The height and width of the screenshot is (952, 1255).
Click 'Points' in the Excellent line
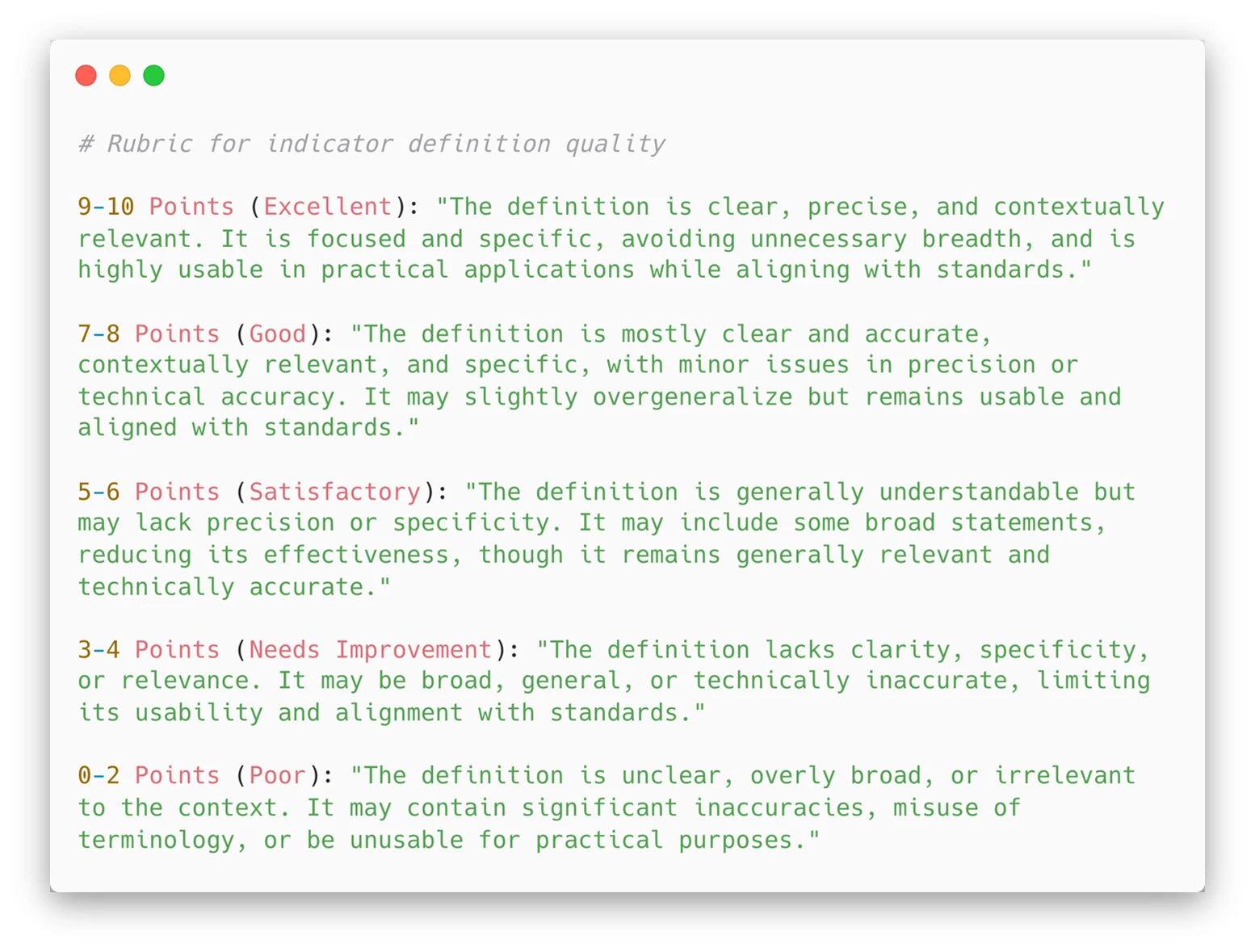click(x=191, y=207)
